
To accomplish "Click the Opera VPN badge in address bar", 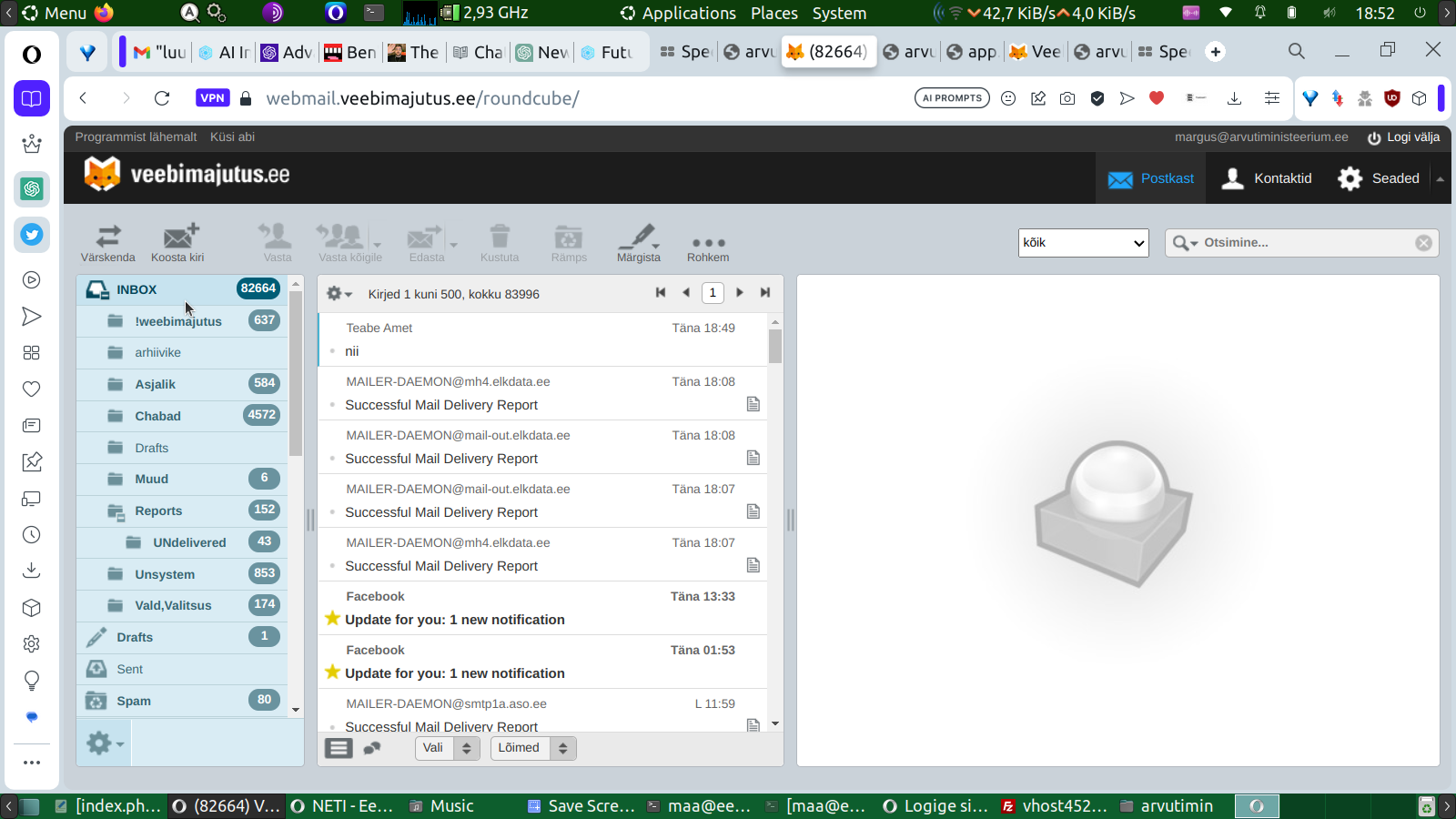I will click(212, 98).
